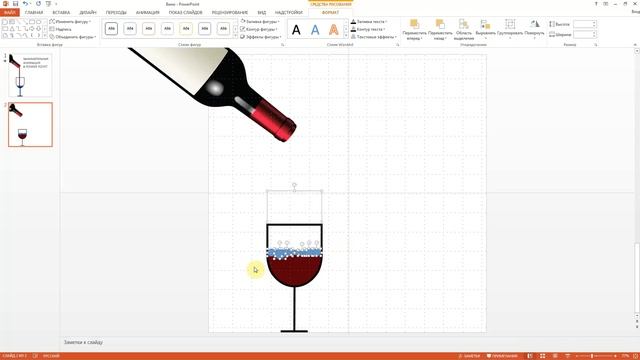Screen dimensions: 640x360
Task: Open Текстовые эффекты dropdown
Action: [x=374, y=37]
